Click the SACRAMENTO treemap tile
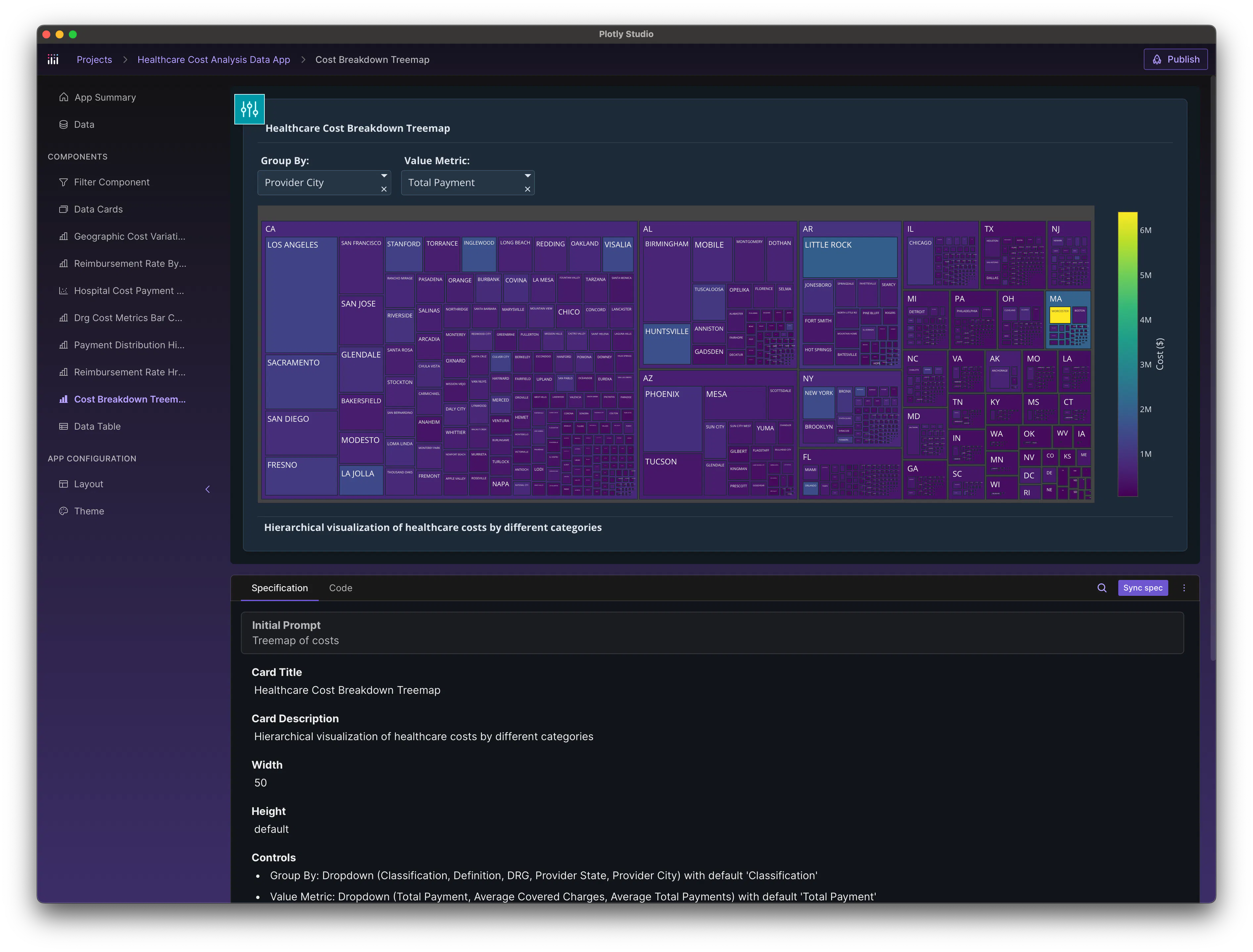1253x952 pixels. (301, 382)
